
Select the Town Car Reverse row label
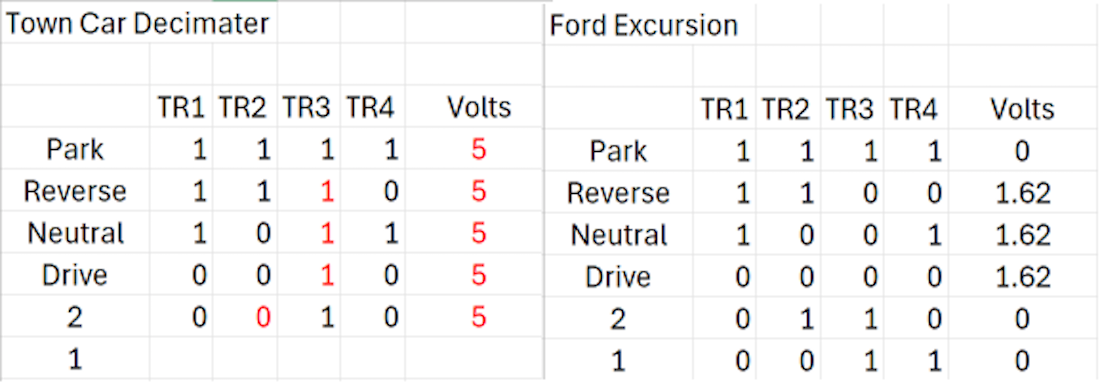tap(75, 191)
